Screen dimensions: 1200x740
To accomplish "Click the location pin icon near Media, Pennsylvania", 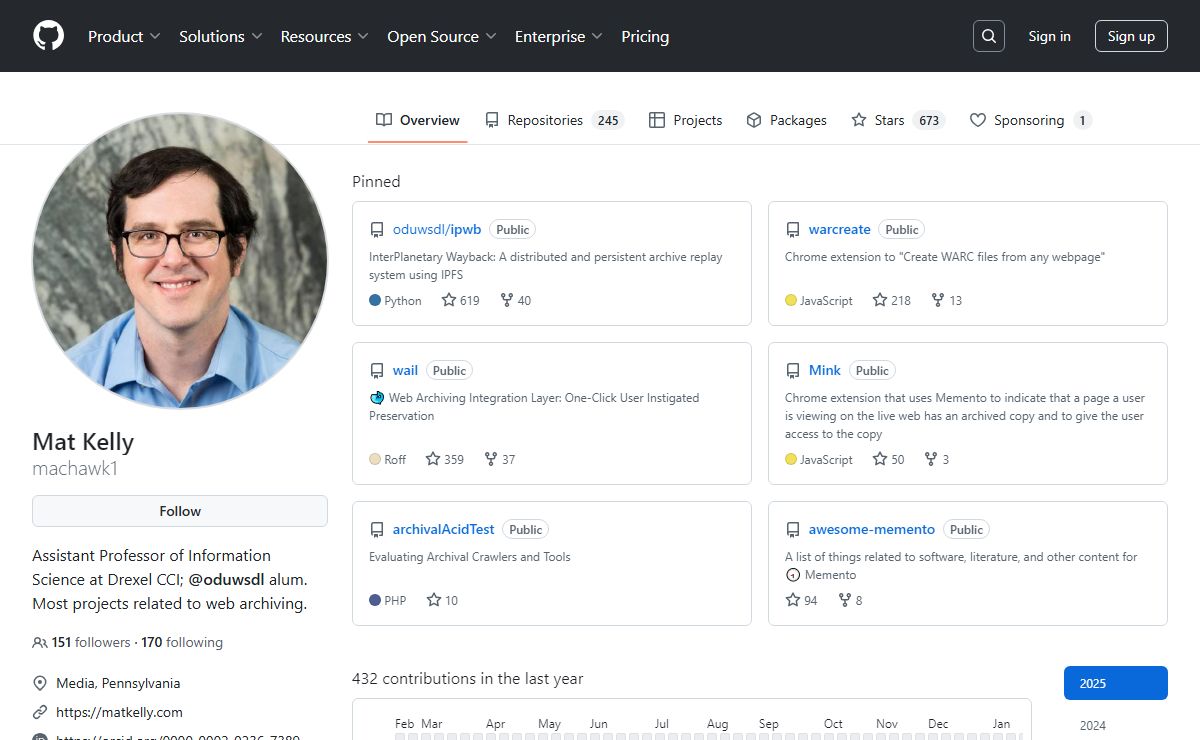I will click(40, 683).
